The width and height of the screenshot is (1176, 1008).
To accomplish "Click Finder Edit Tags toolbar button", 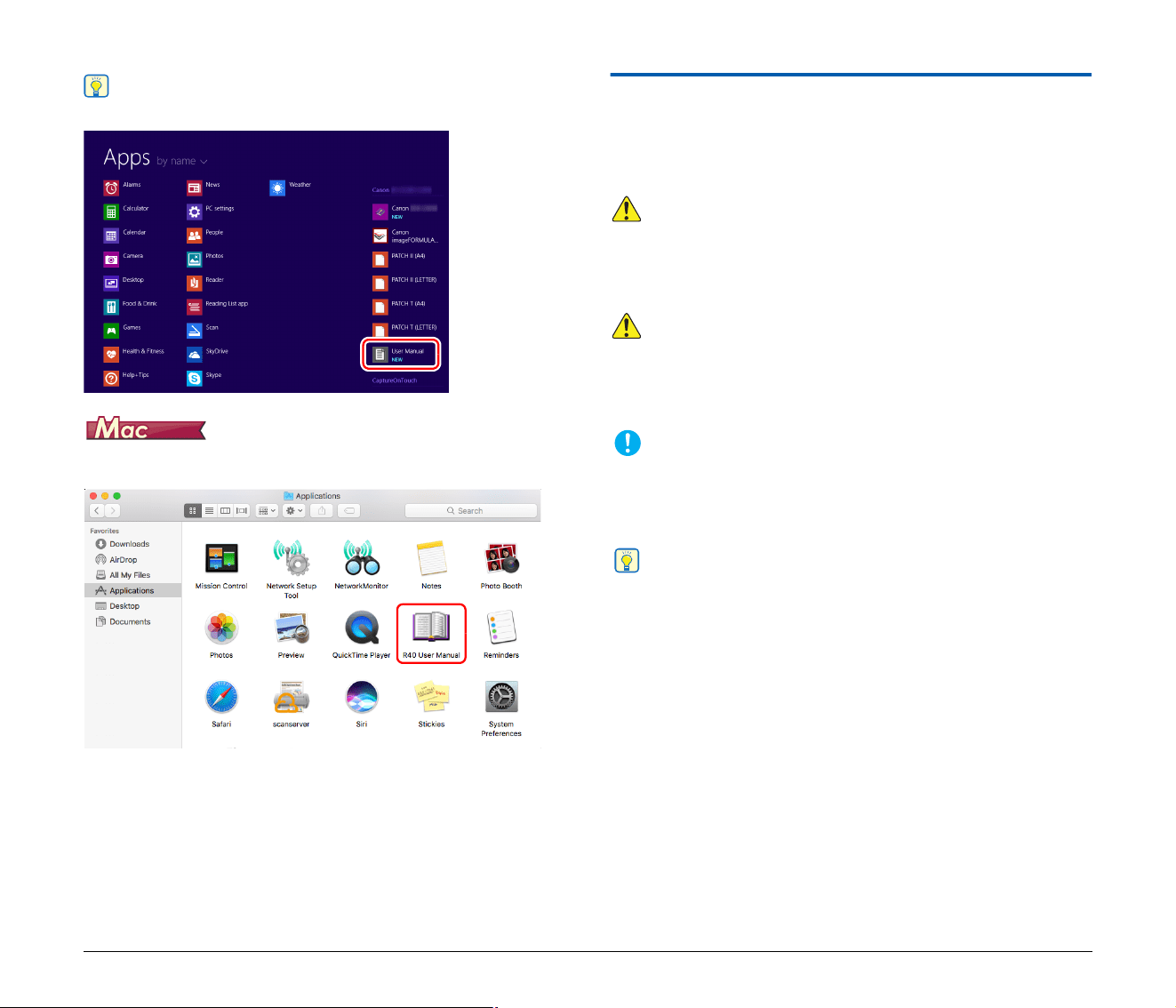I will (349, 510).
